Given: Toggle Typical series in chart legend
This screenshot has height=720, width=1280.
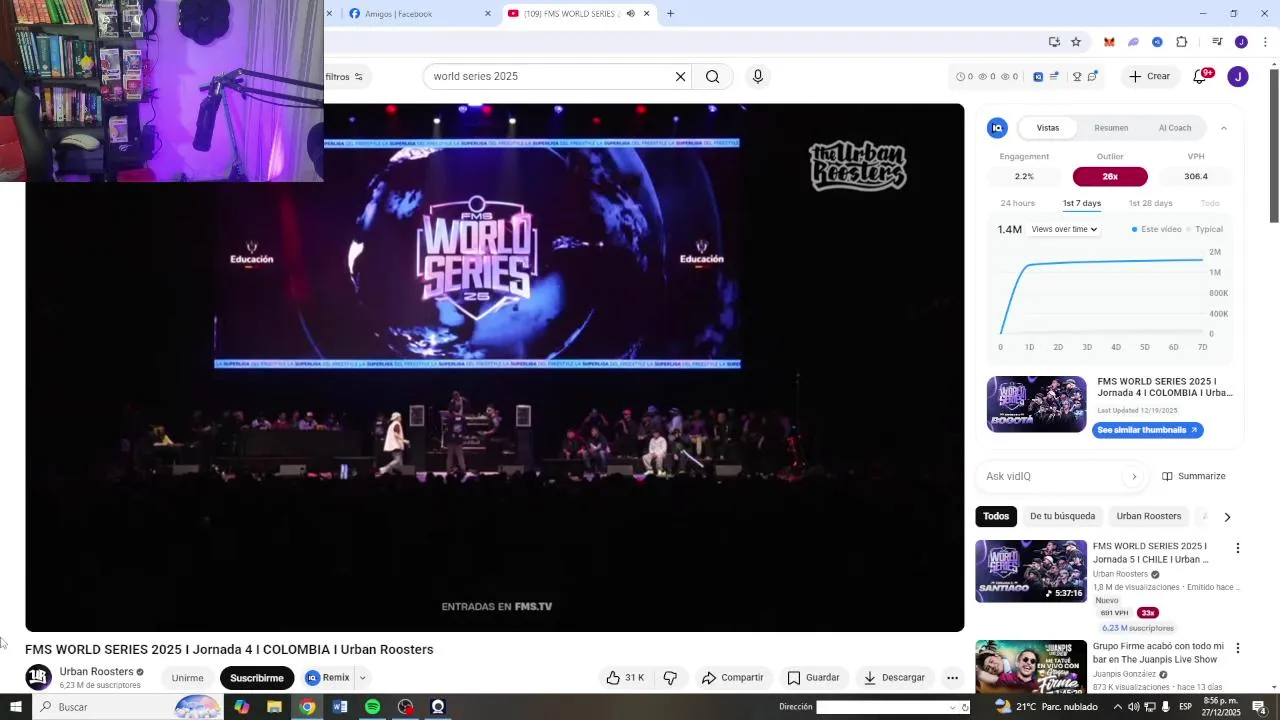Looking at the screenshot, I should click(1205, 229).
